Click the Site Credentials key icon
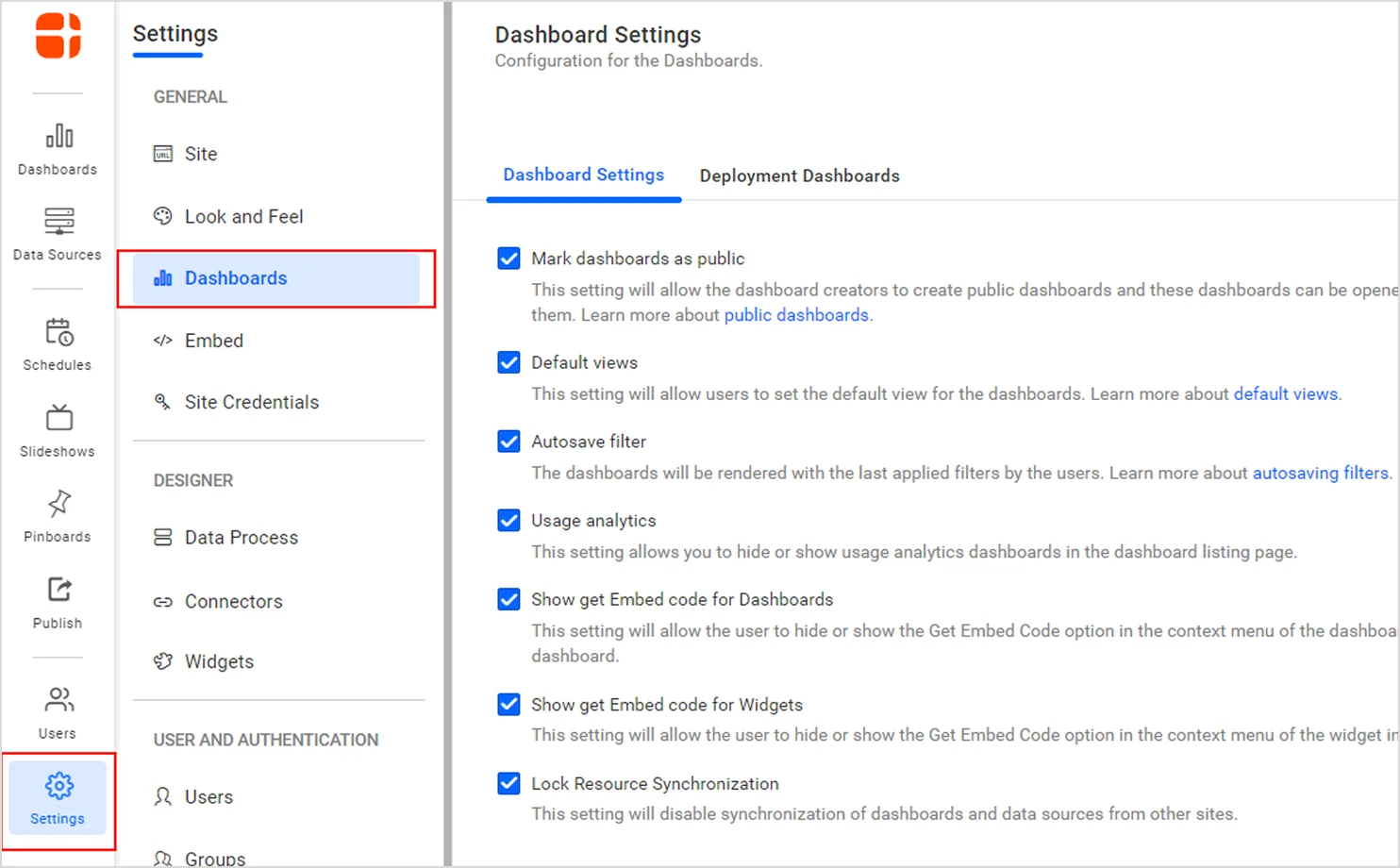1400x868 pixels. pyautogui.click(x=163, y=402)
